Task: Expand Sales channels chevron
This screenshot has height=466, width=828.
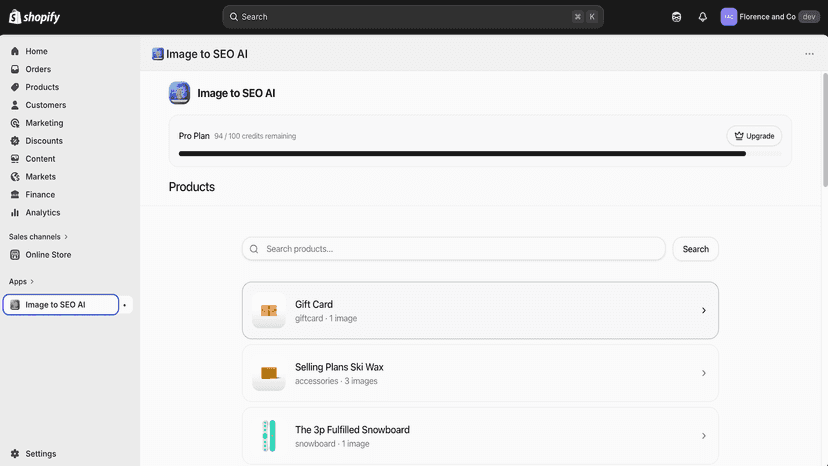Action: coord(66,237)
